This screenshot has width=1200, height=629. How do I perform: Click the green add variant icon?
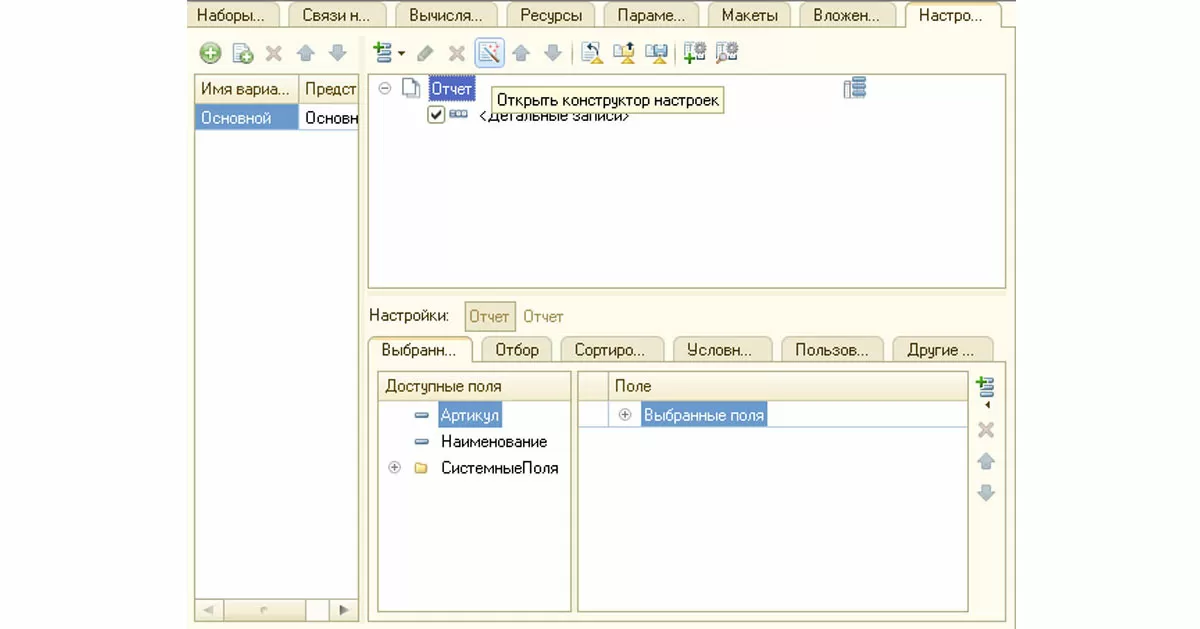click(x=210, y=54)
